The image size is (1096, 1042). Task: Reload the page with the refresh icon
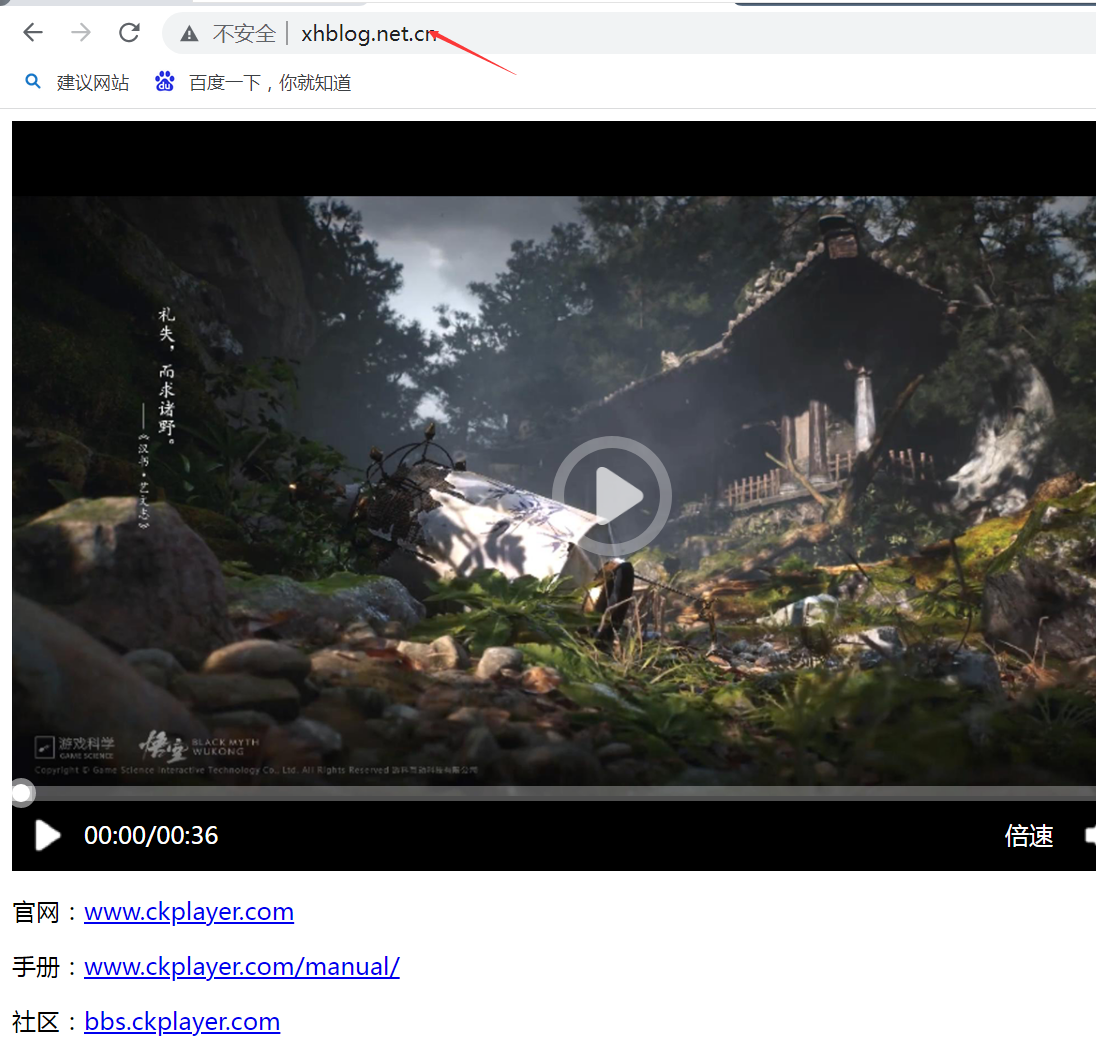point(129,33)
